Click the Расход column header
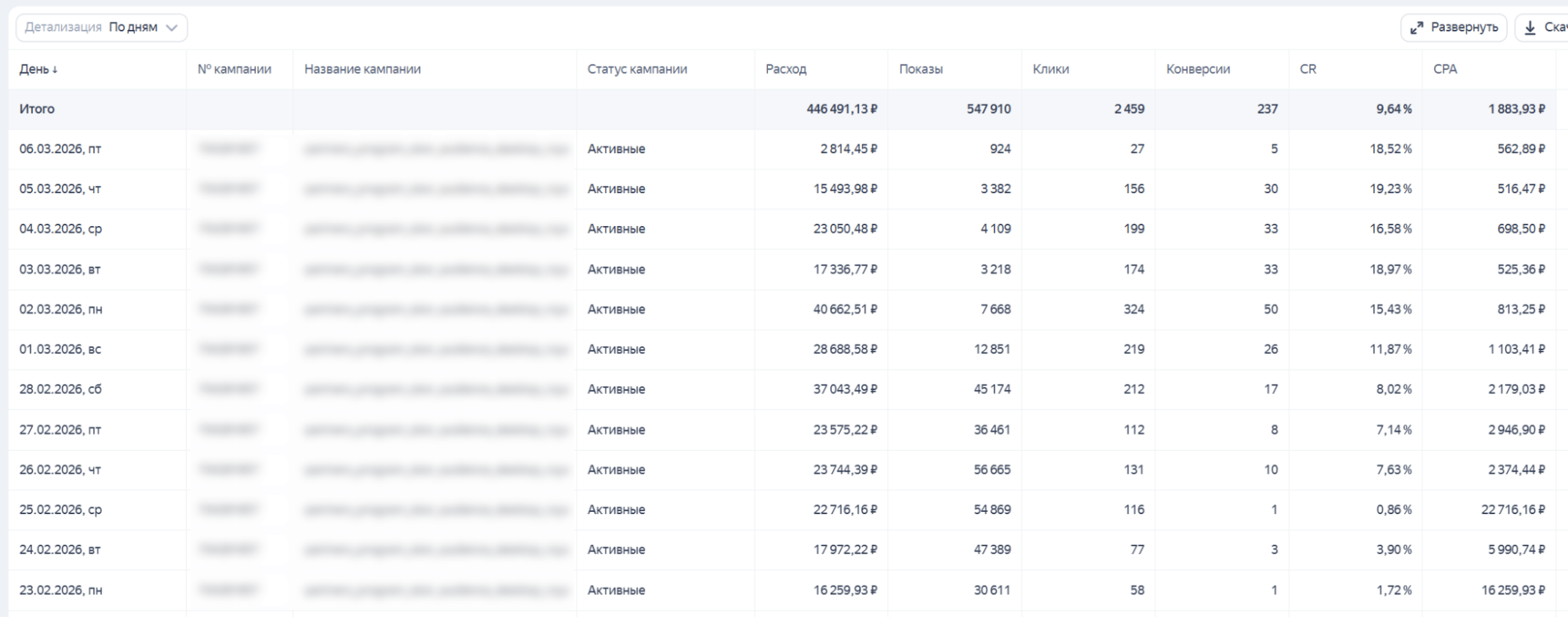 click(x=786, y=69)
